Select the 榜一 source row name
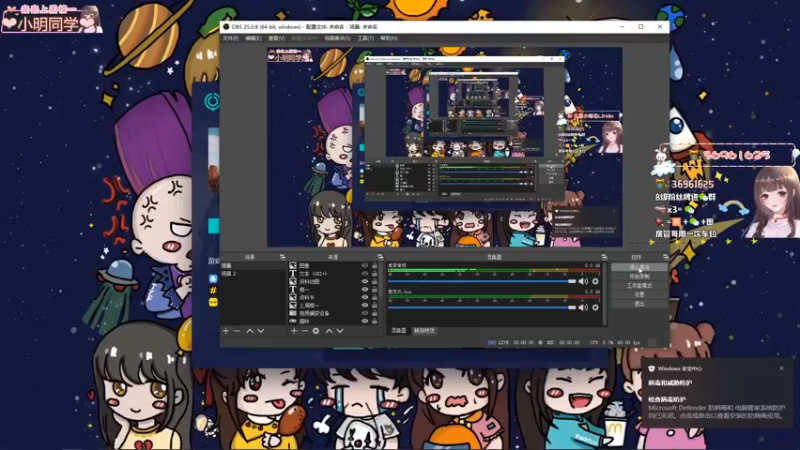Image resolution: width=800 pixels, height=450 pixels. coord(304,289)
